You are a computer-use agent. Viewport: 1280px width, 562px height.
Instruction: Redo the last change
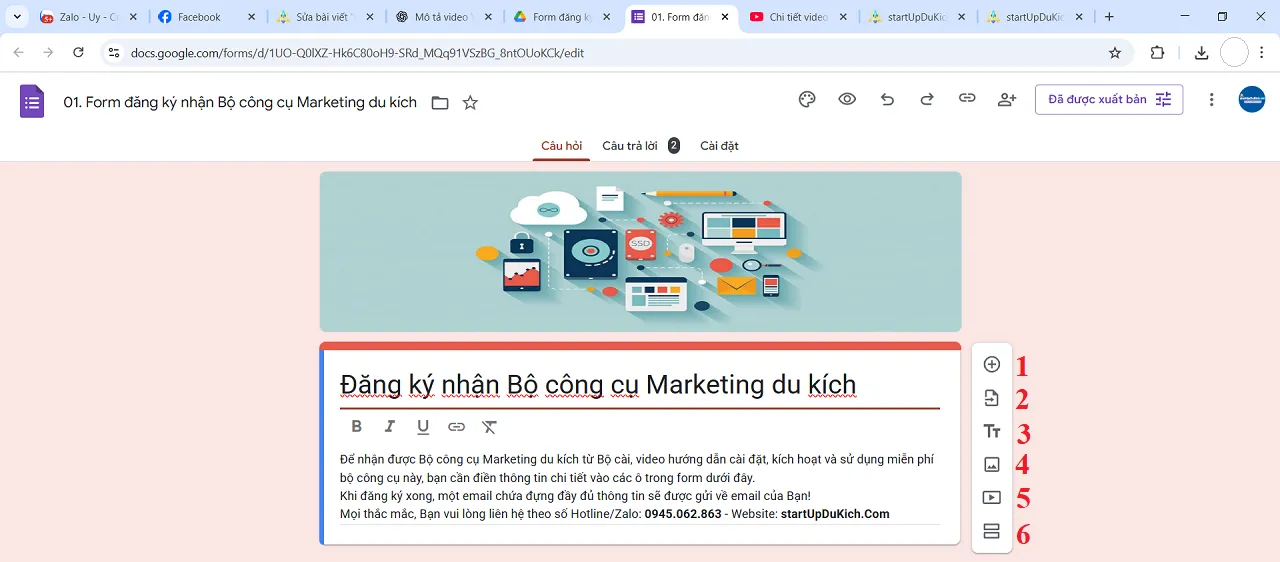pos(927,99)
